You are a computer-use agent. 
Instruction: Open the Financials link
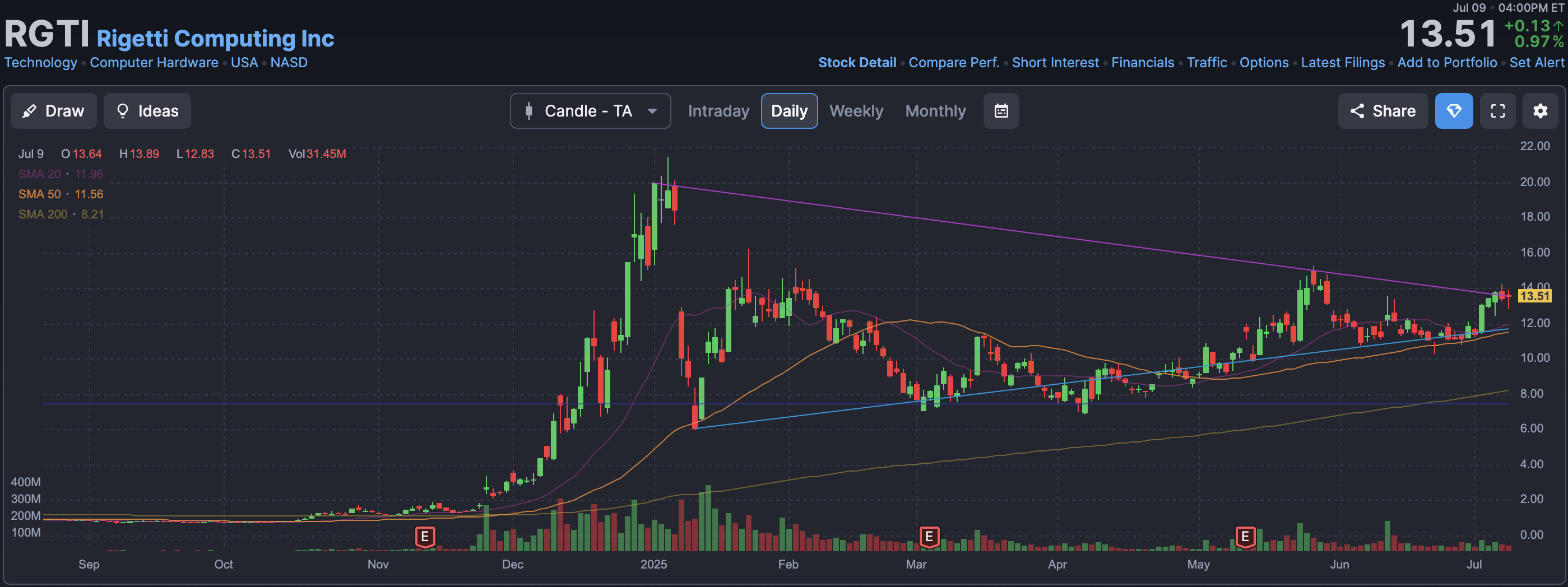(1143, 63)
